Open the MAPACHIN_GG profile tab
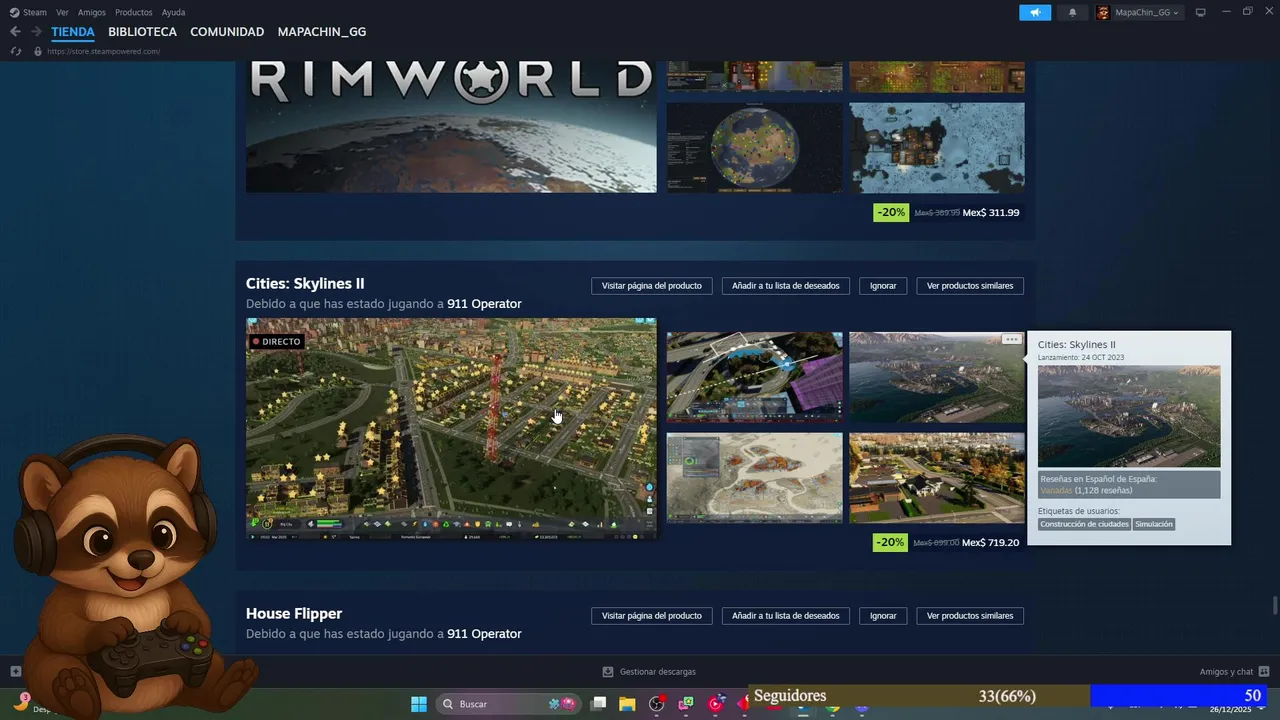The height and width of the screenshot is (720, 1280). tap(322, 32)
